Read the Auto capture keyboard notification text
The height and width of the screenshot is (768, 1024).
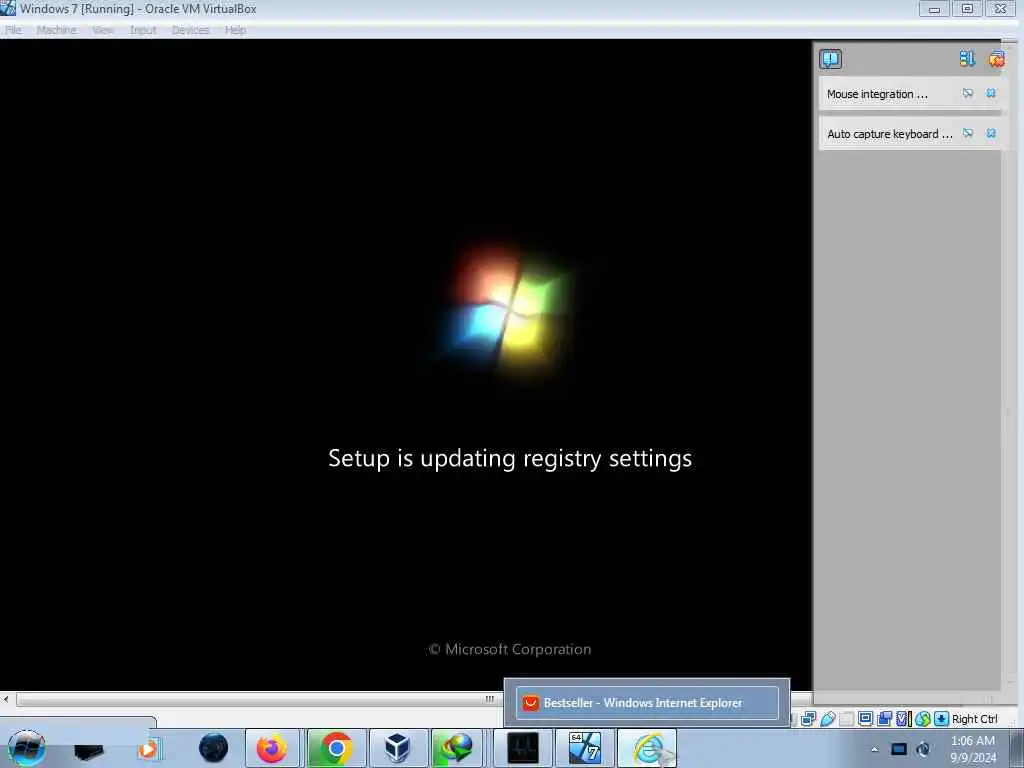pyautogui.click(x=889, y=134)
